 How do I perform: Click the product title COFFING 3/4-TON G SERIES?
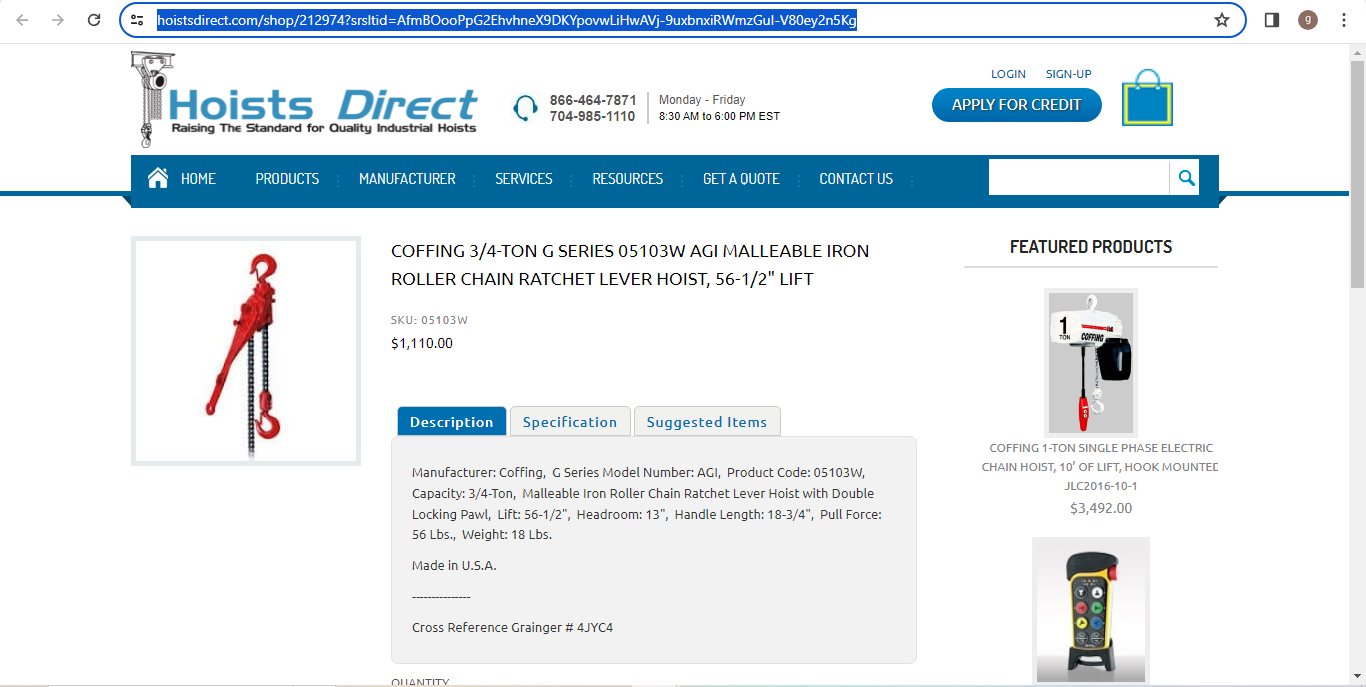pyautogui.click(x=630, y=265)
